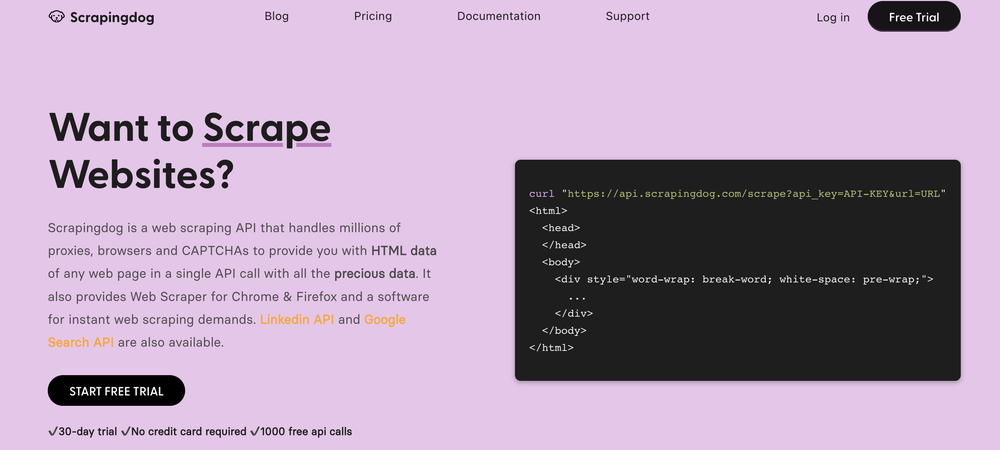The image size is (1000, 450).
Task: Open the Documentation nav link
Action: tap(499, 16)
